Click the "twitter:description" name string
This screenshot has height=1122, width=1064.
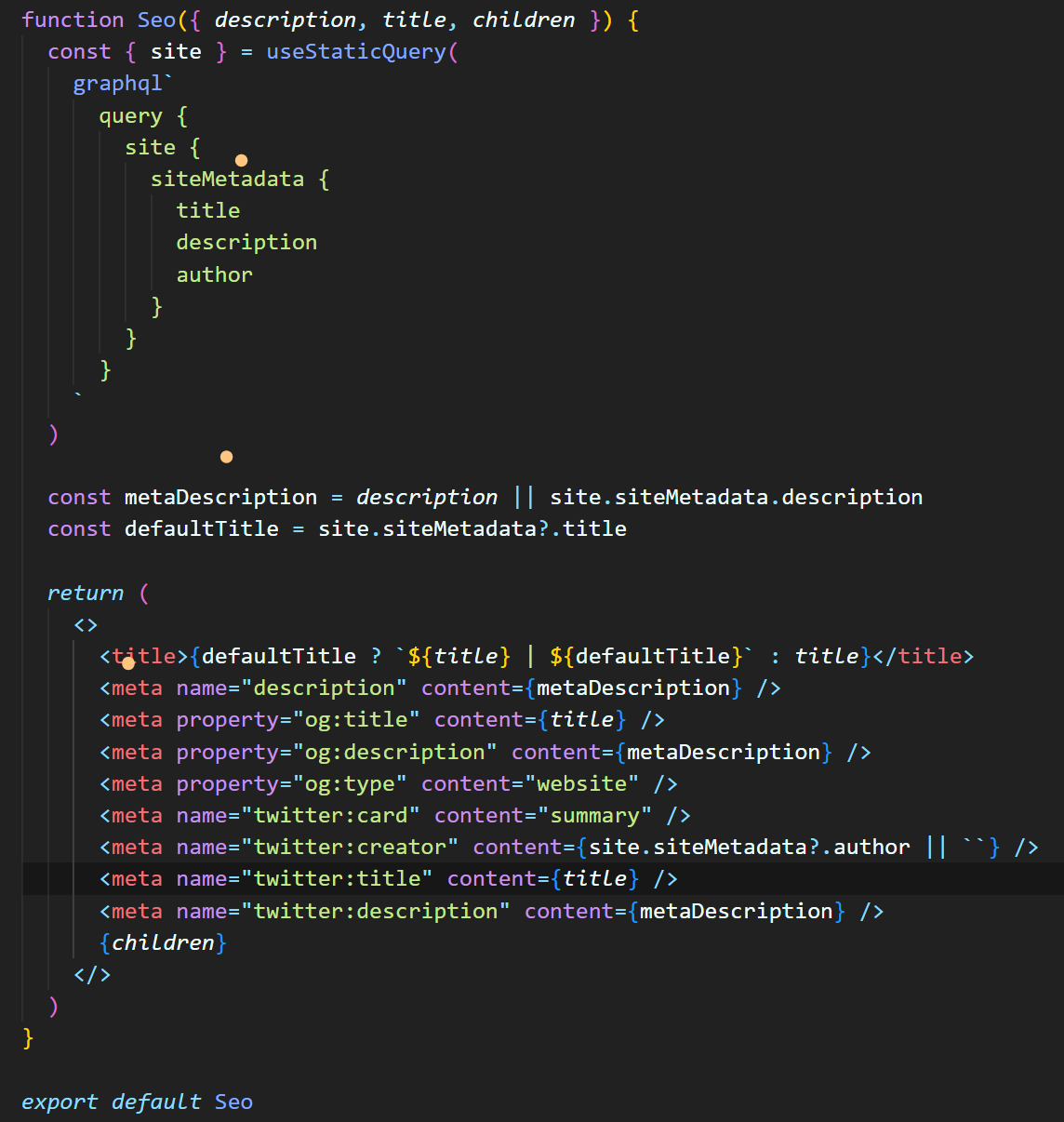(376, 911)
